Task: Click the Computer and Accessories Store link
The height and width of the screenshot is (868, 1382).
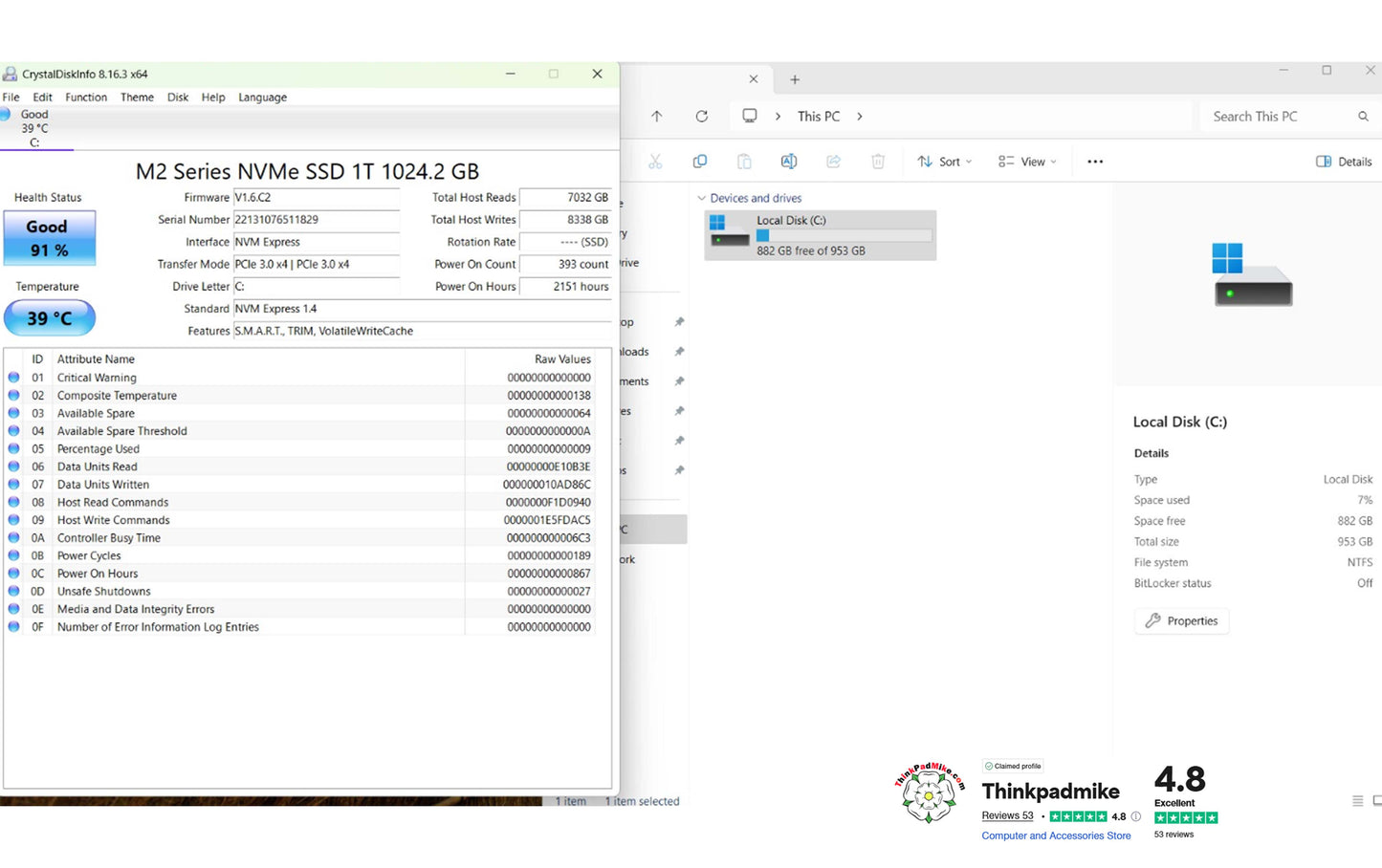Action: click(1056, 836)
